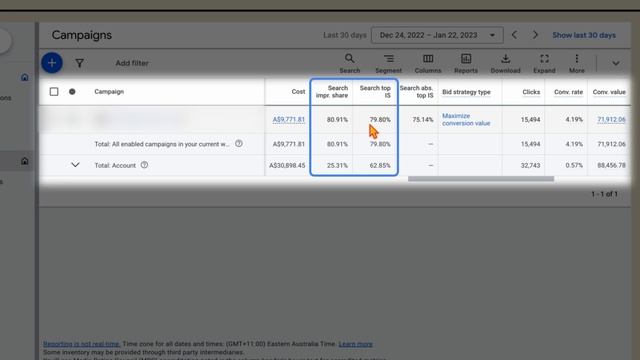The image size is (640, 360).
Task: Sort by Search abs. top IS header
Action: (416, 92)
